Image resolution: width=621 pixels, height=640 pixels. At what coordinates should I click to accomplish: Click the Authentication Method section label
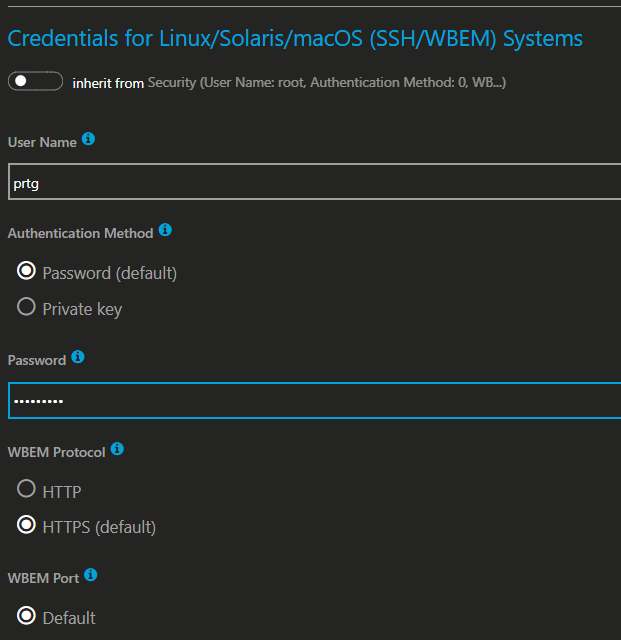(80, 233)
